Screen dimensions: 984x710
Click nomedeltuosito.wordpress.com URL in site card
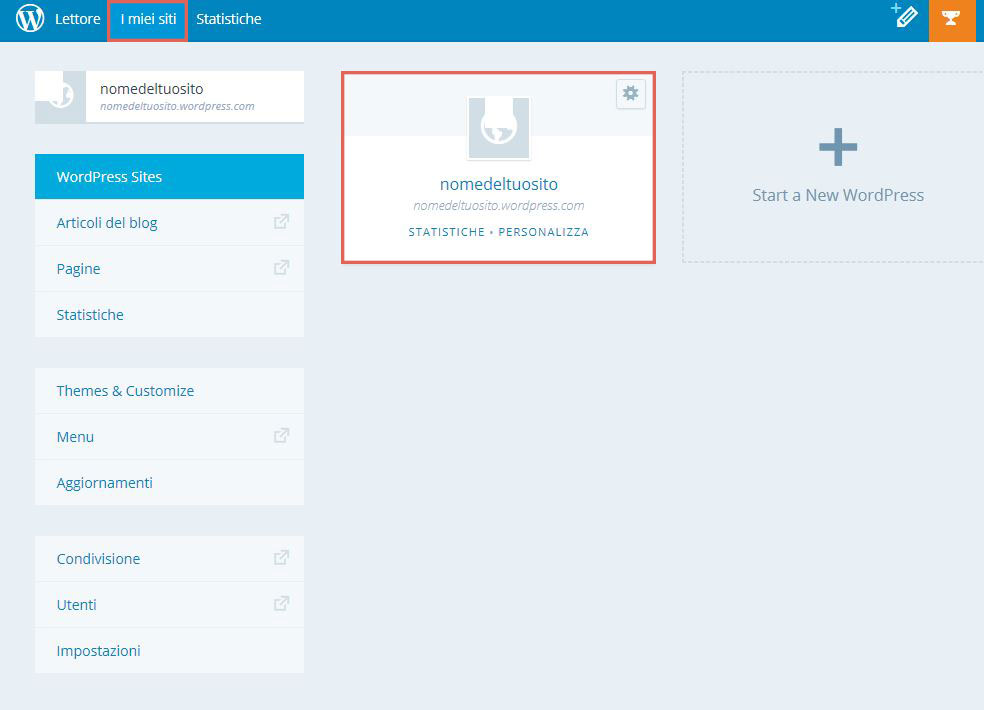[499, 205]
